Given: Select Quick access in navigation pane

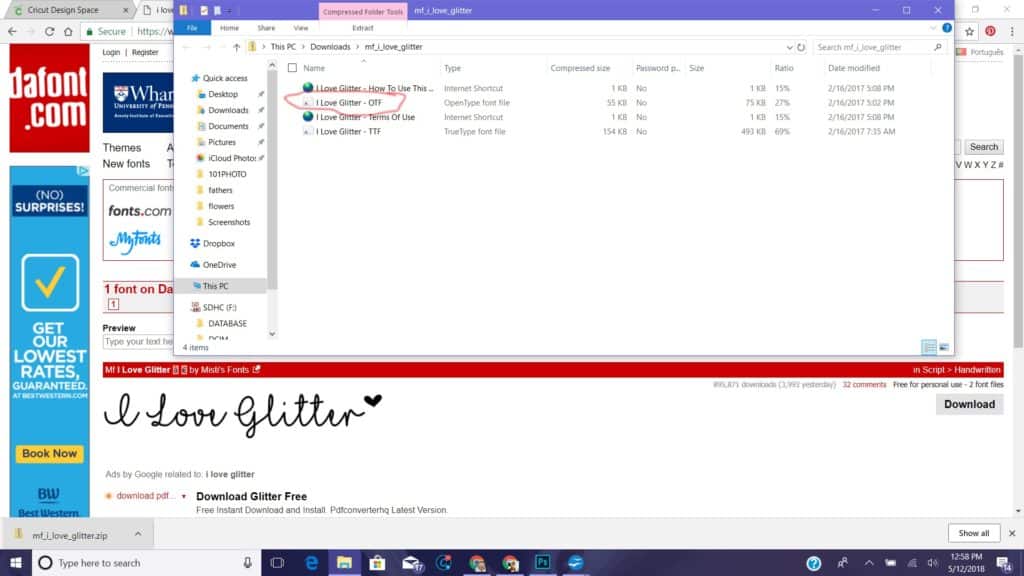Looking at the screenshot, I should [225, 78].
